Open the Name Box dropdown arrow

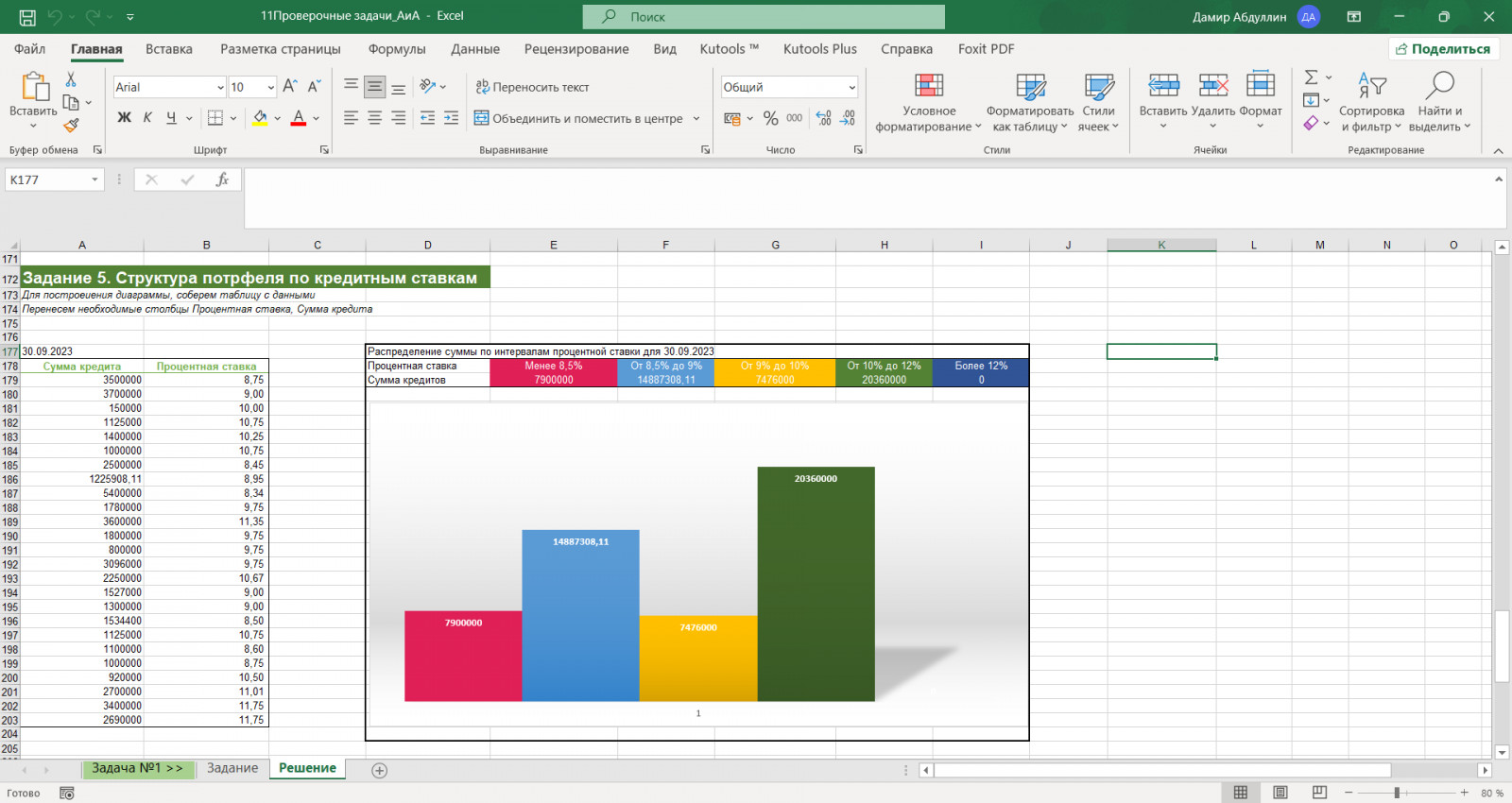(94, 179)
